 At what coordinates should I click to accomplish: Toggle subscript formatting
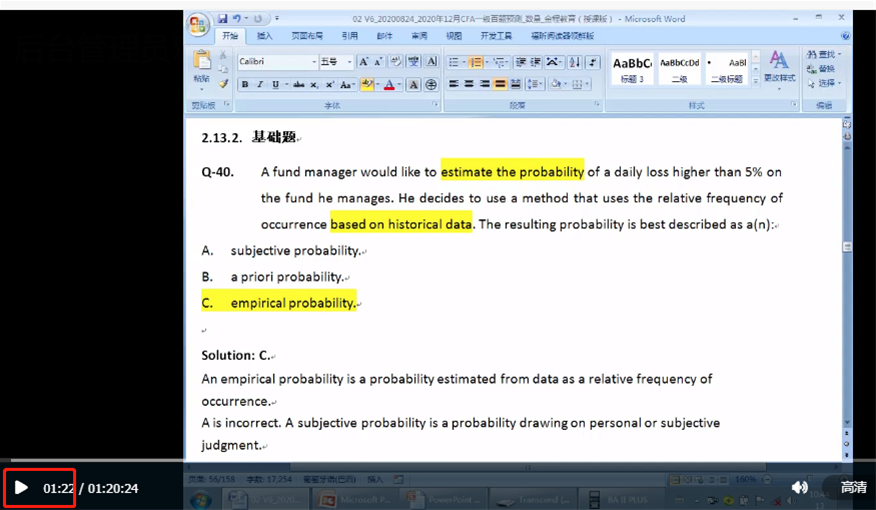click(315, 84)
